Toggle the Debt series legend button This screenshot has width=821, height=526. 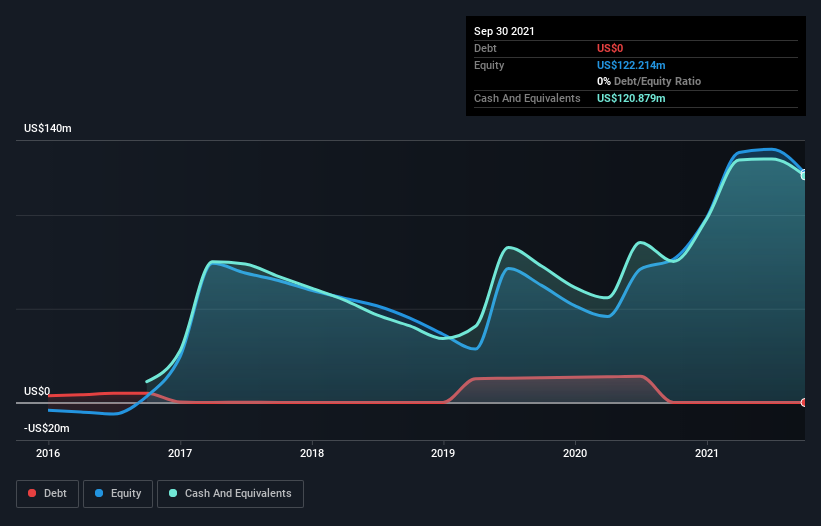click(x=47, y=494)
